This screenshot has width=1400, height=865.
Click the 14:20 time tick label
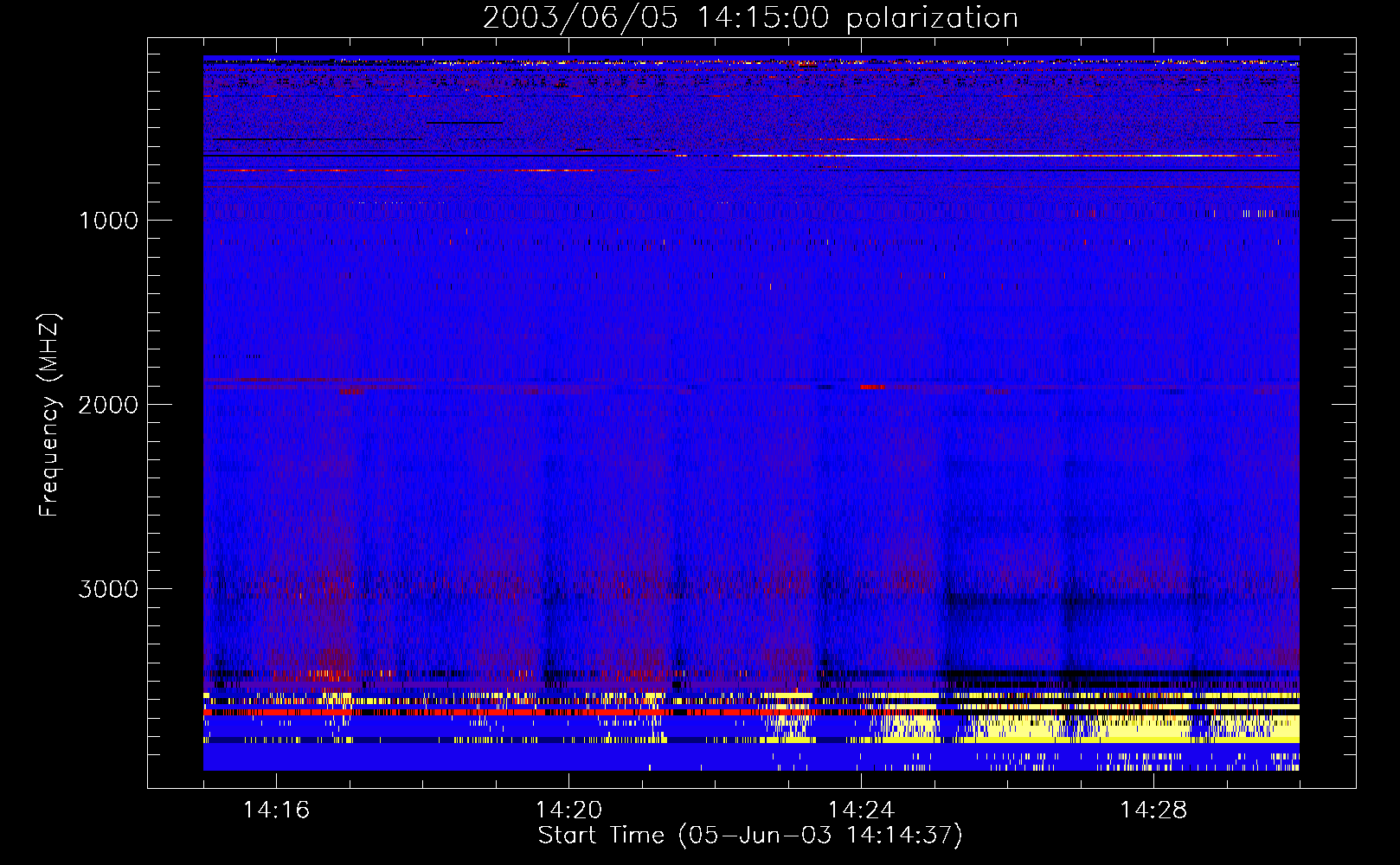568,810
